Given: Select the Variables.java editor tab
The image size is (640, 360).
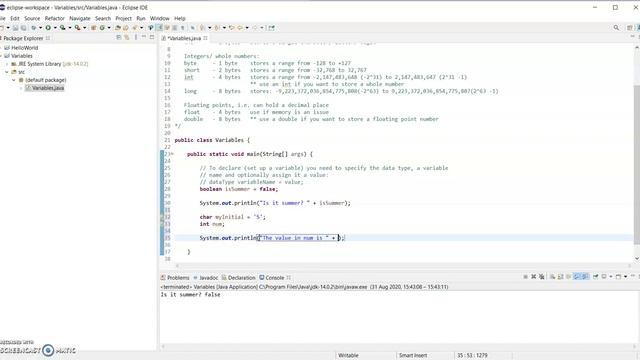Looking at the screenshot, I should 184,38.
